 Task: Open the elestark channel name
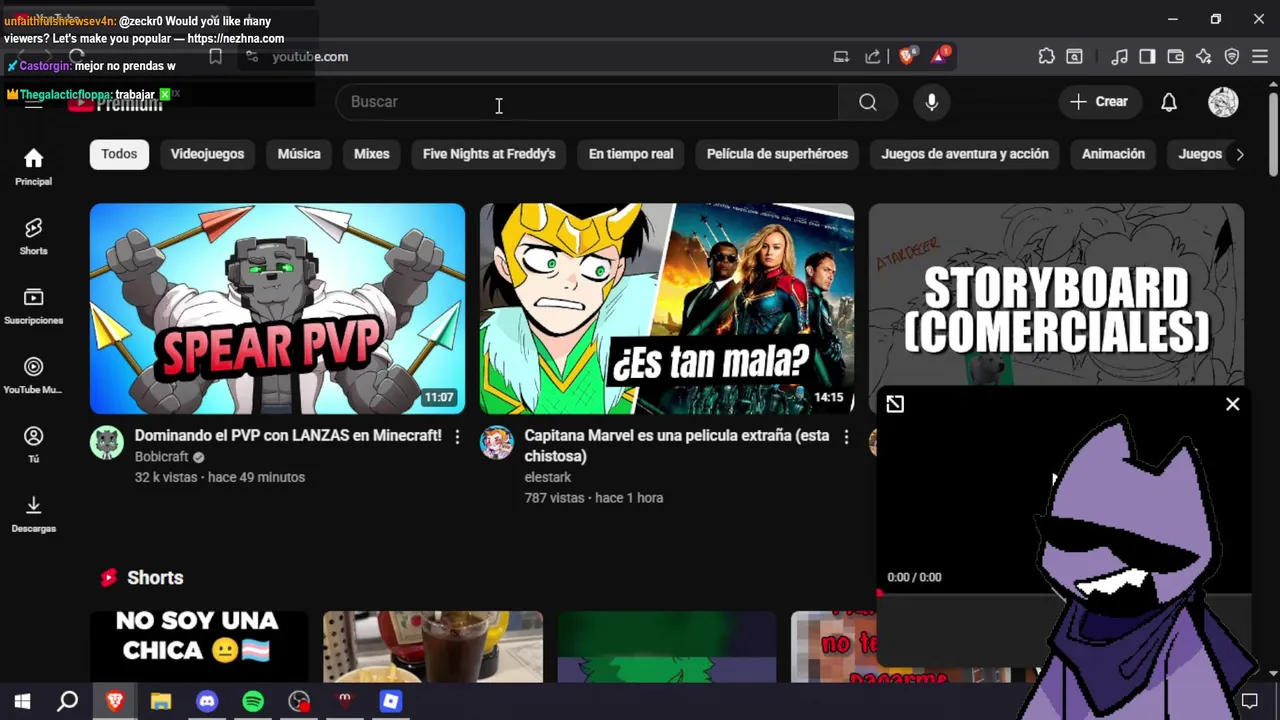click(x=548, y=477)
